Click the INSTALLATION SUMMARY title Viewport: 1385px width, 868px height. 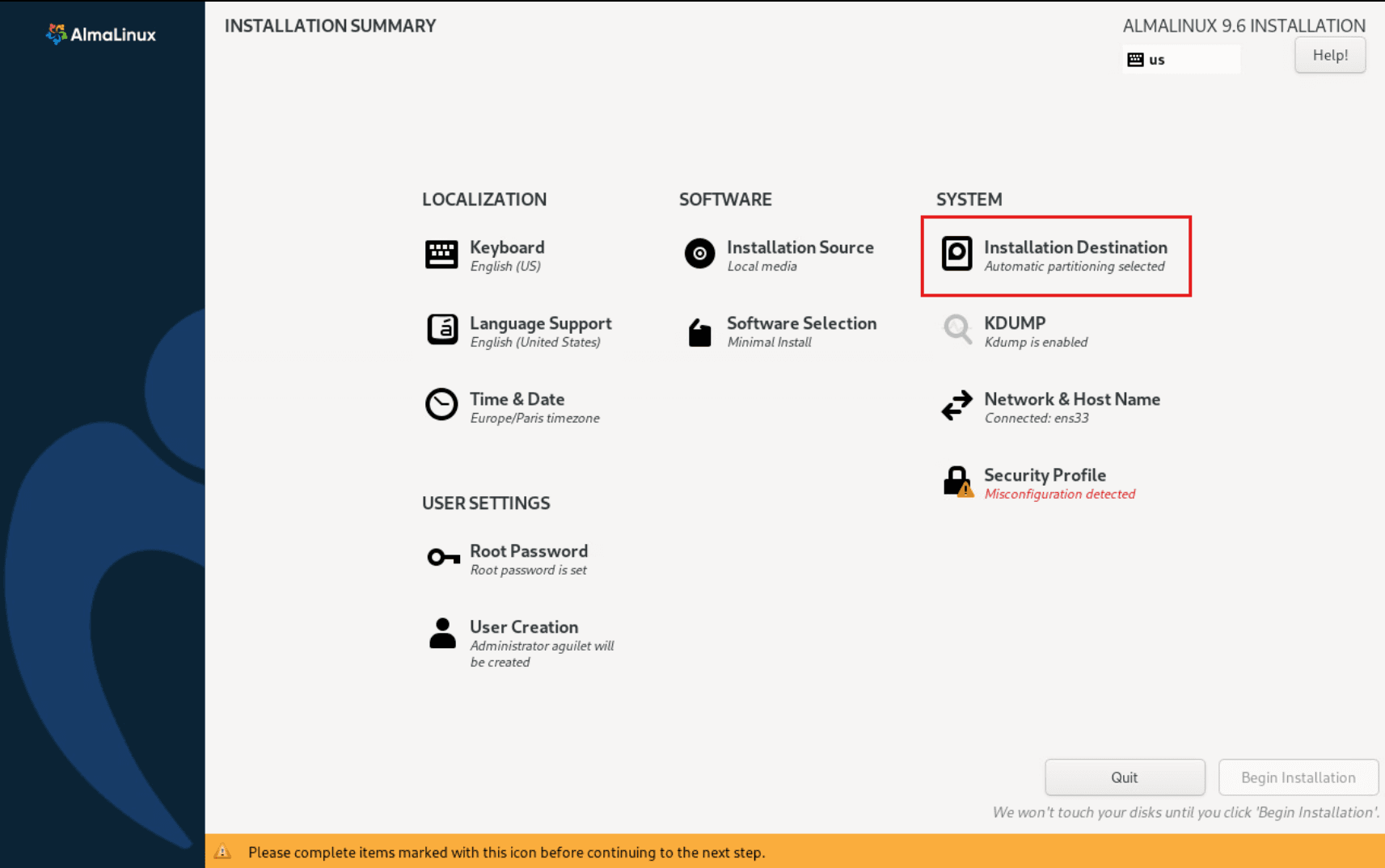(x=330, y=26)
